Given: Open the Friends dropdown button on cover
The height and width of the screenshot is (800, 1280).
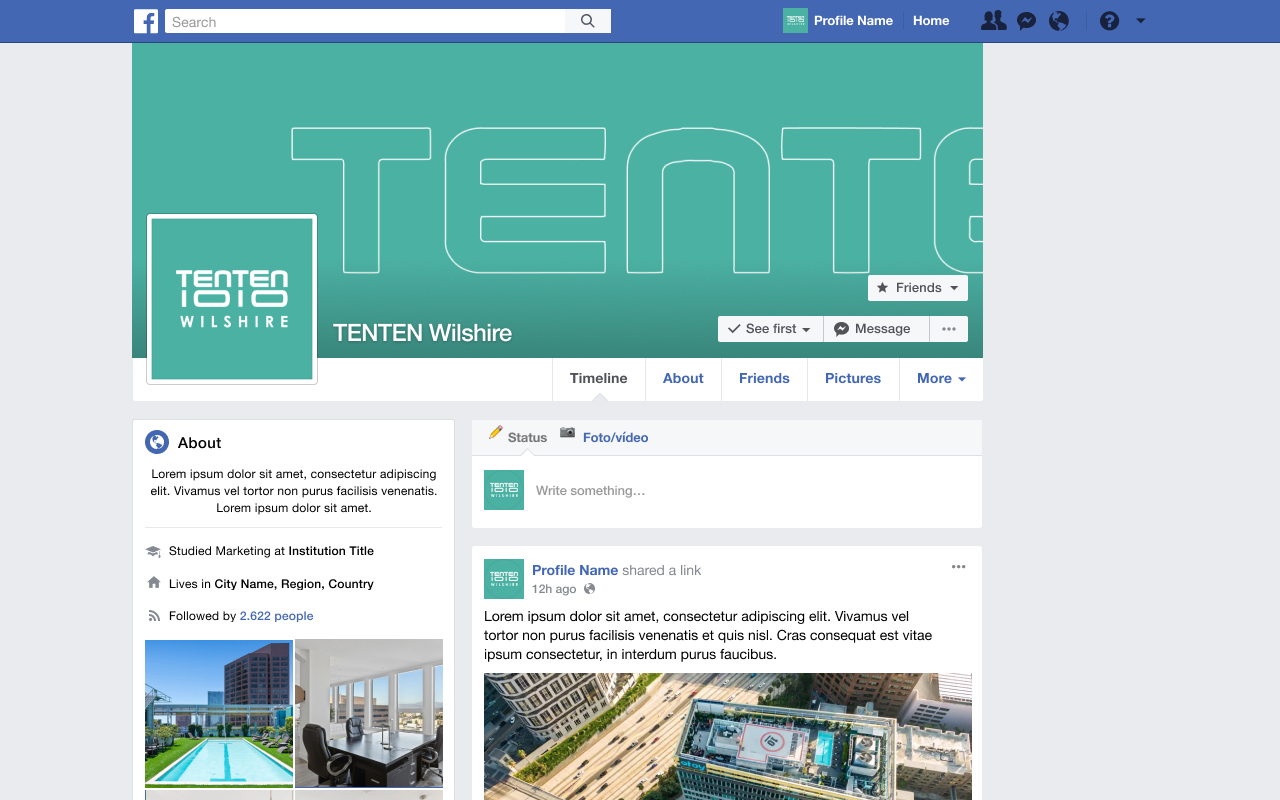Looking at the screenshot, I should pyautogui.click(x=918, y=288).
